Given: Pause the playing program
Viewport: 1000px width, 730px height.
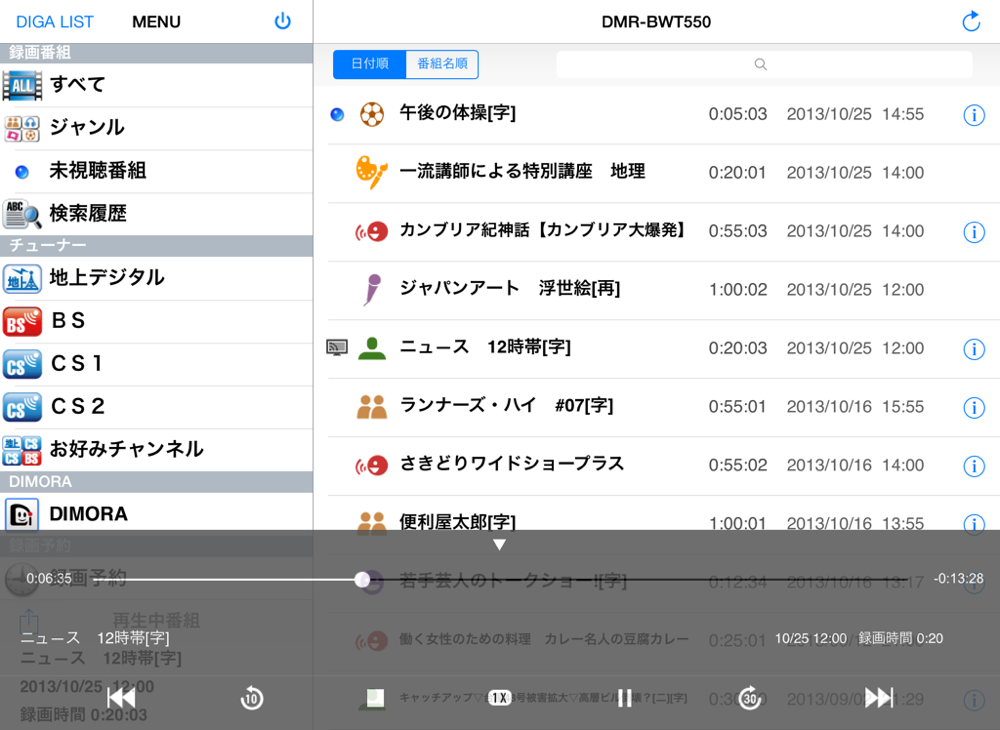Looking at the screenshot, I should (x=624, y=697).
